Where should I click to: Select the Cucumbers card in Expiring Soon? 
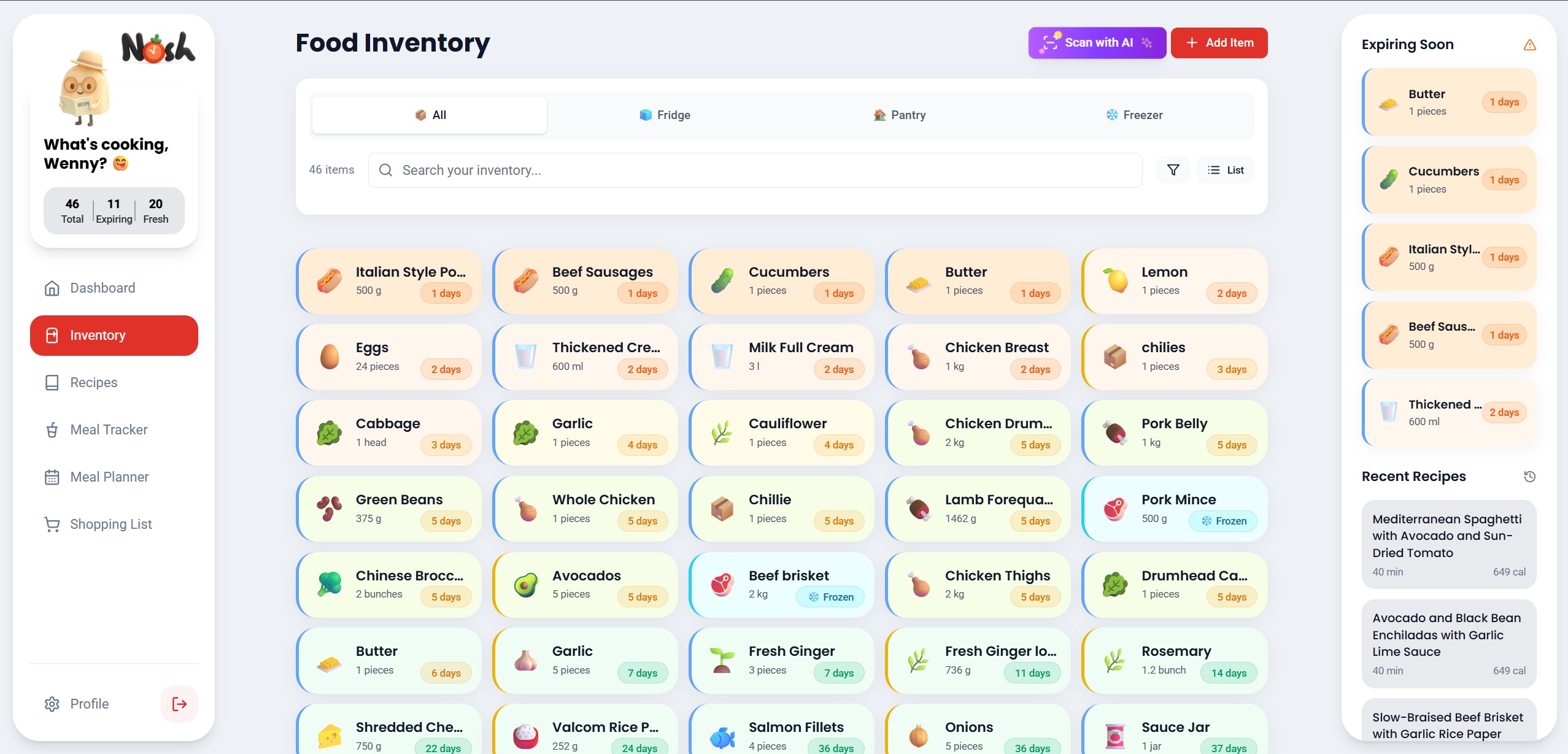pyautogui.click(x=1448, y=180)
